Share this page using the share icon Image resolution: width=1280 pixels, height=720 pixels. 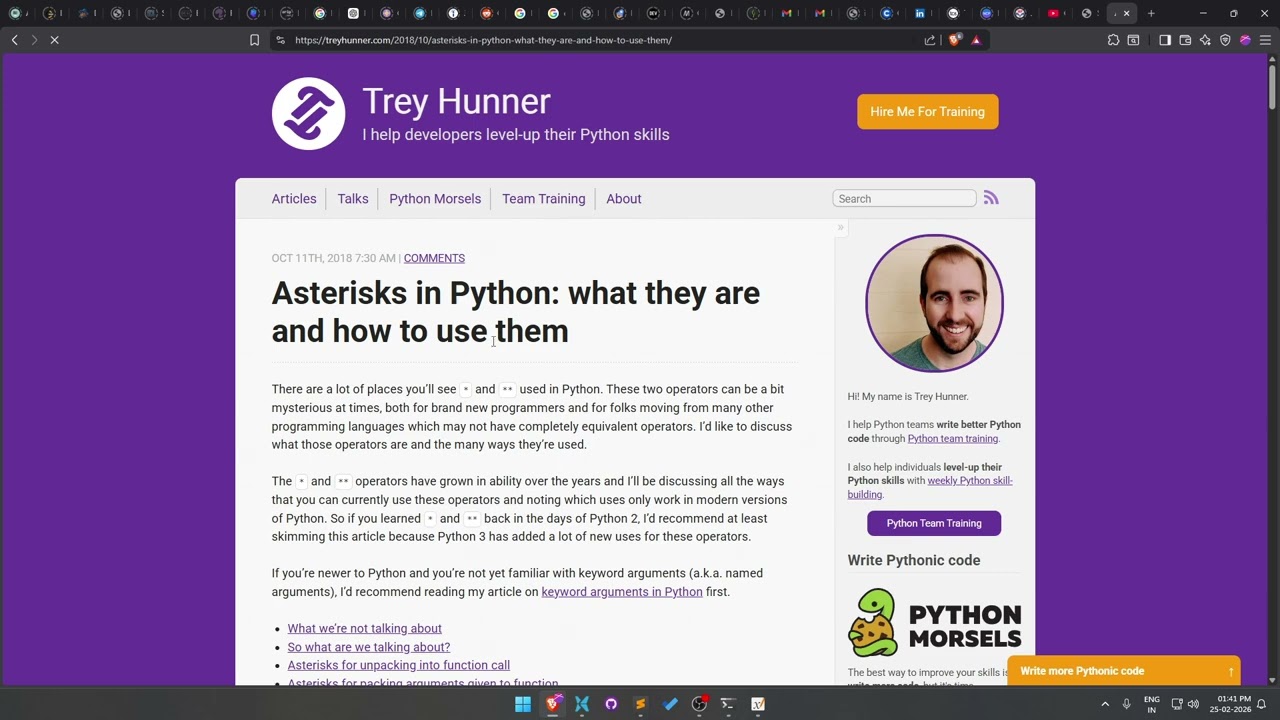930,40
